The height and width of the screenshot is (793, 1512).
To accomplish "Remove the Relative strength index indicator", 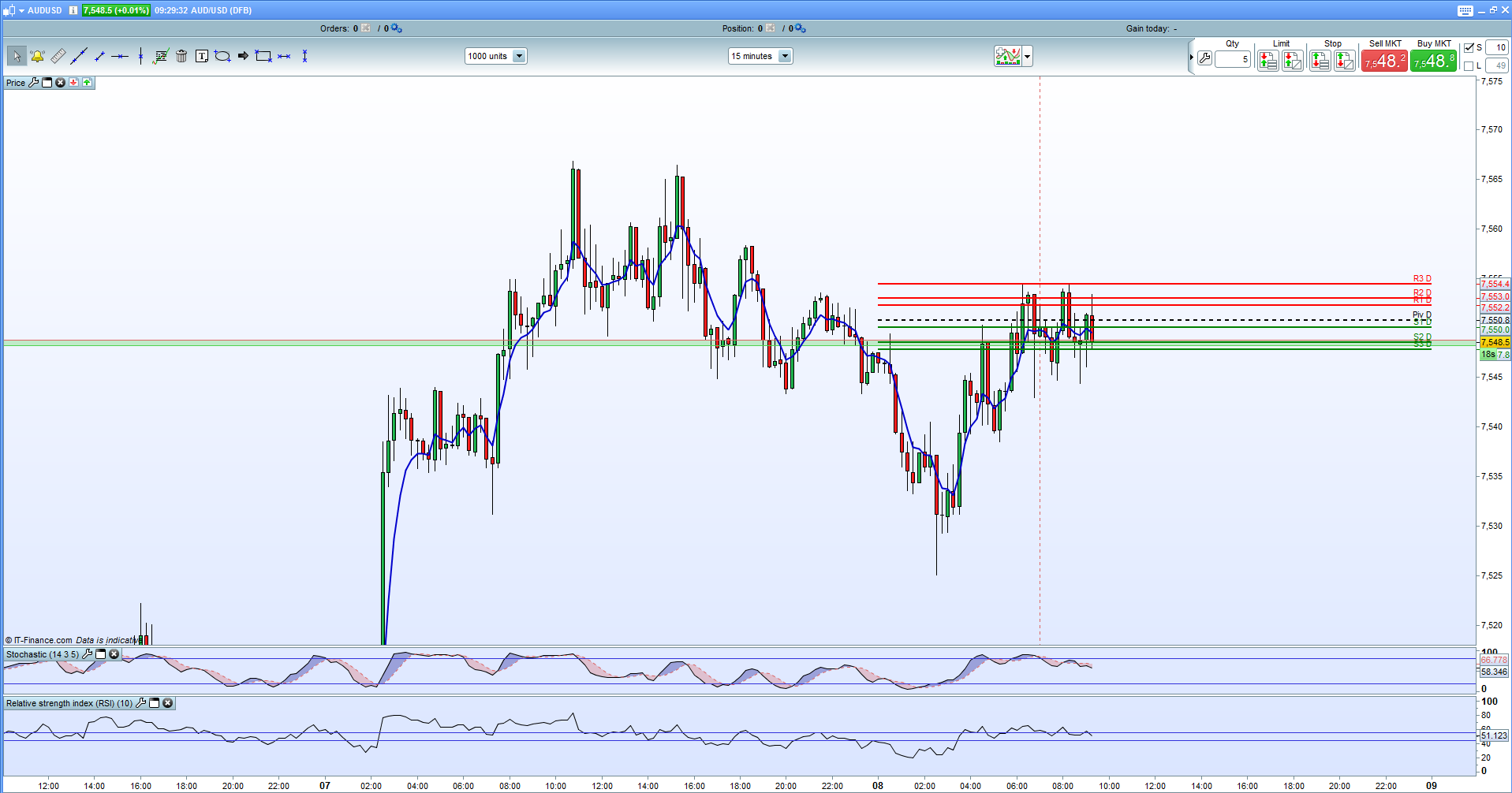I will click(x=168, y=703).
